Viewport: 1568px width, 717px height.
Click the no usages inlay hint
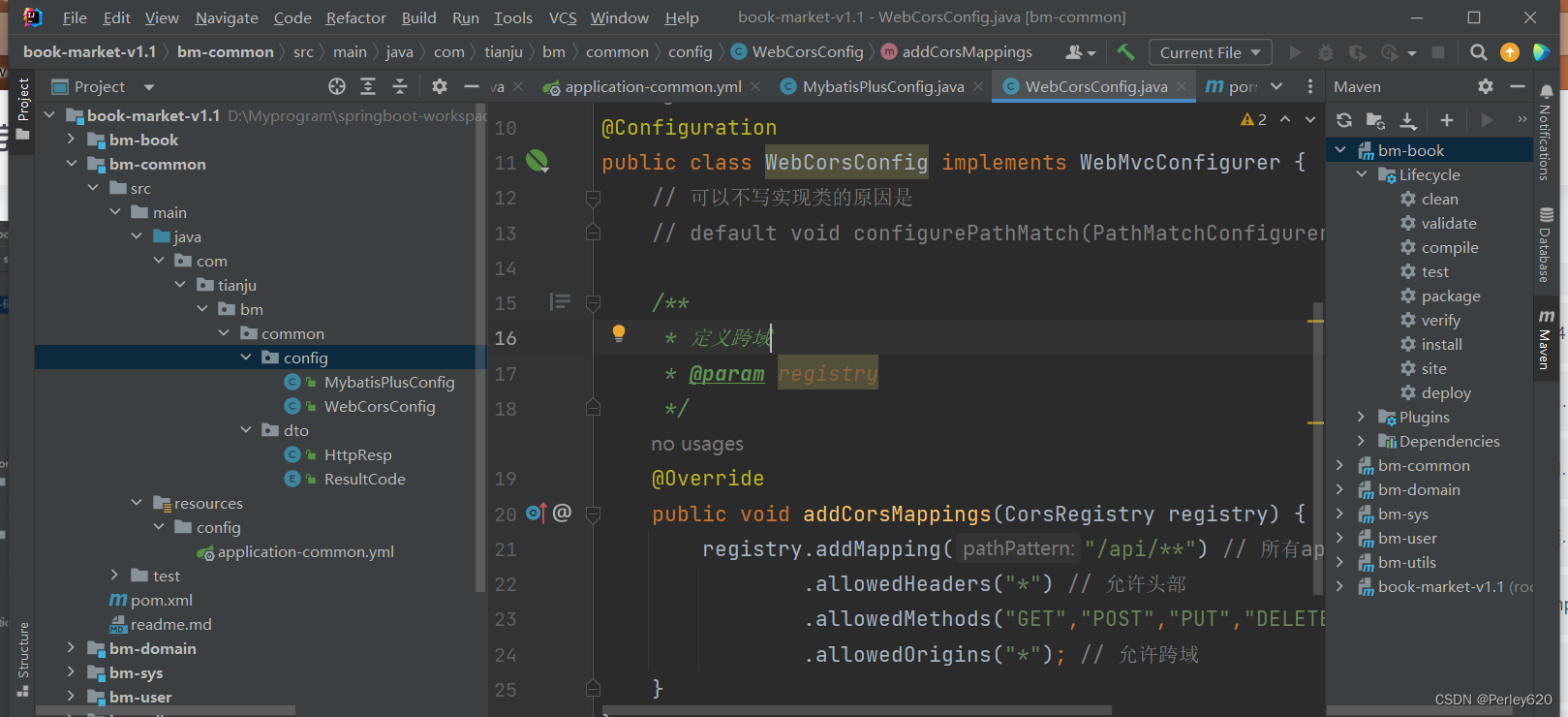tap(697, 444)
